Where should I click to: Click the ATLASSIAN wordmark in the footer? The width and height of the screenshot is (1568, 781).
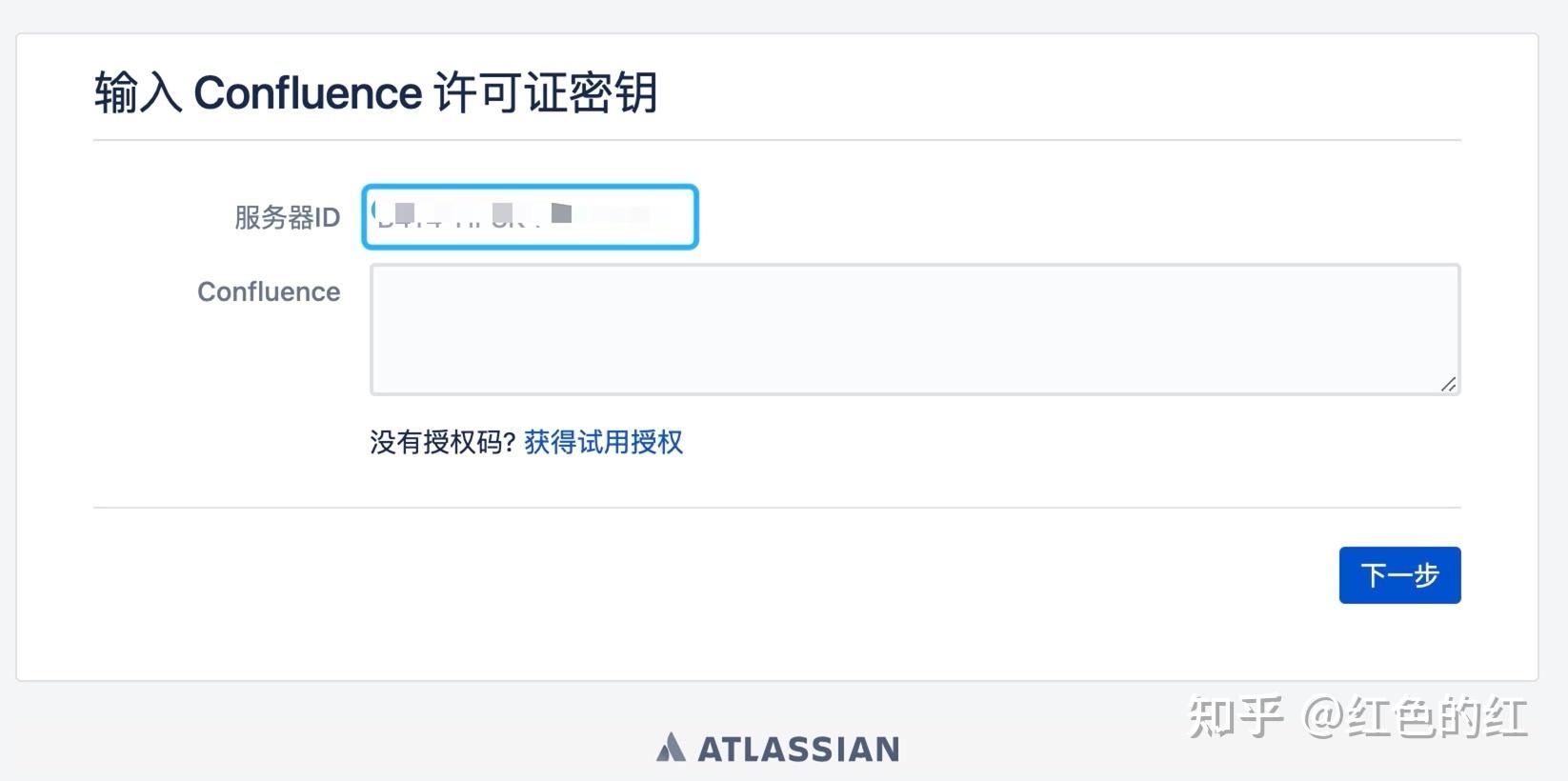[x=798, y=750]
